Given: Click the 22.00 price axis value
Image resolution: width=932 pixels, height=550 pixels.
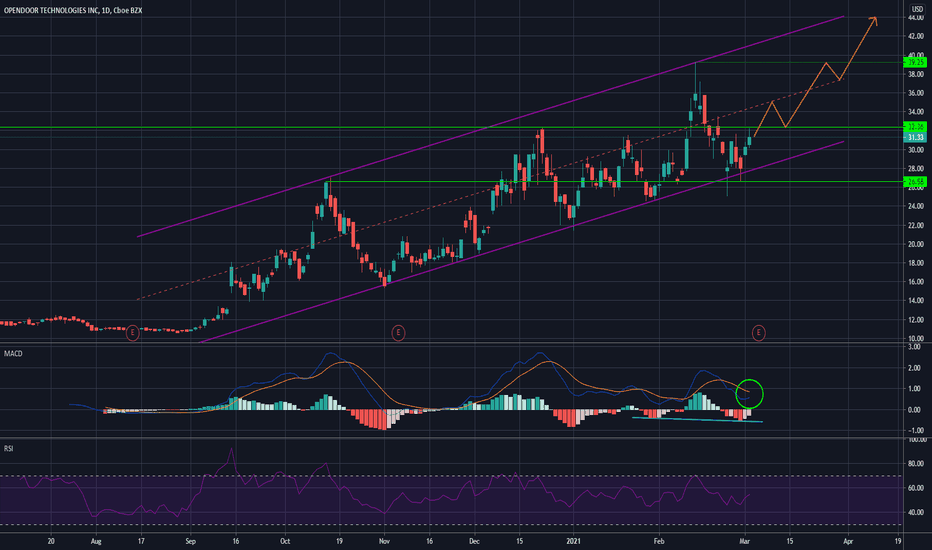Looking at the screenshot, I should pos(916,225).
